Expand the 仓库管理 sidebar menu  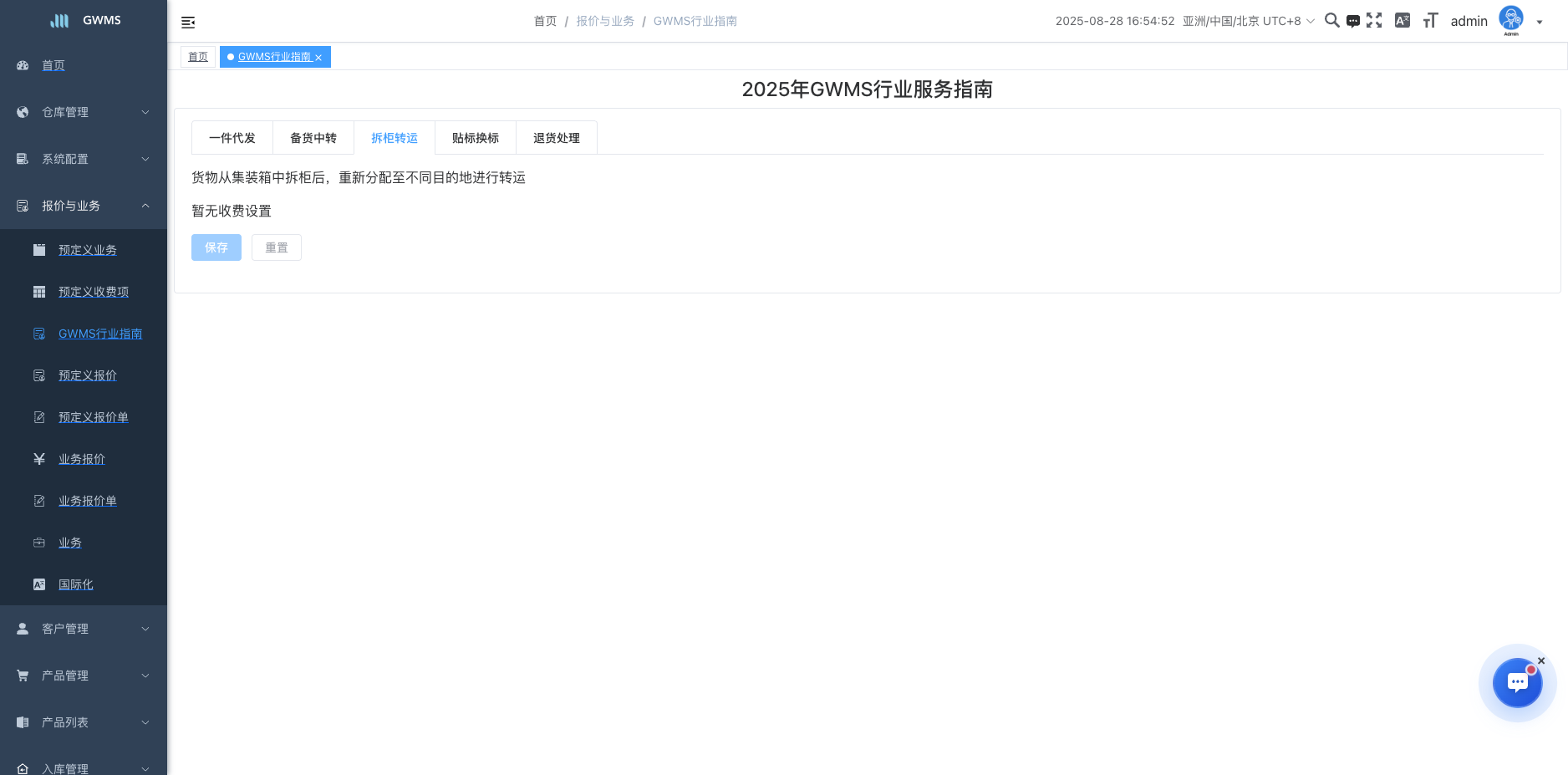point(84,112)
